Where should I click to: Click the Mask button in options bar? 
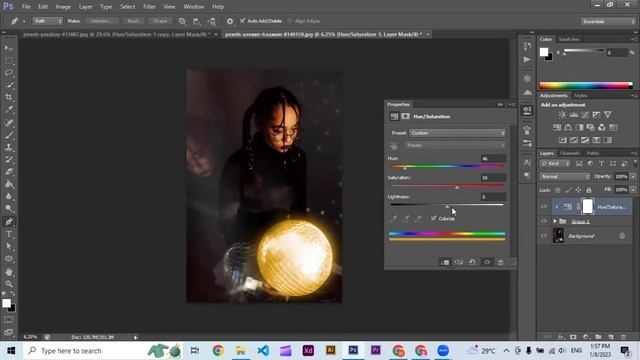click(133, 21)
